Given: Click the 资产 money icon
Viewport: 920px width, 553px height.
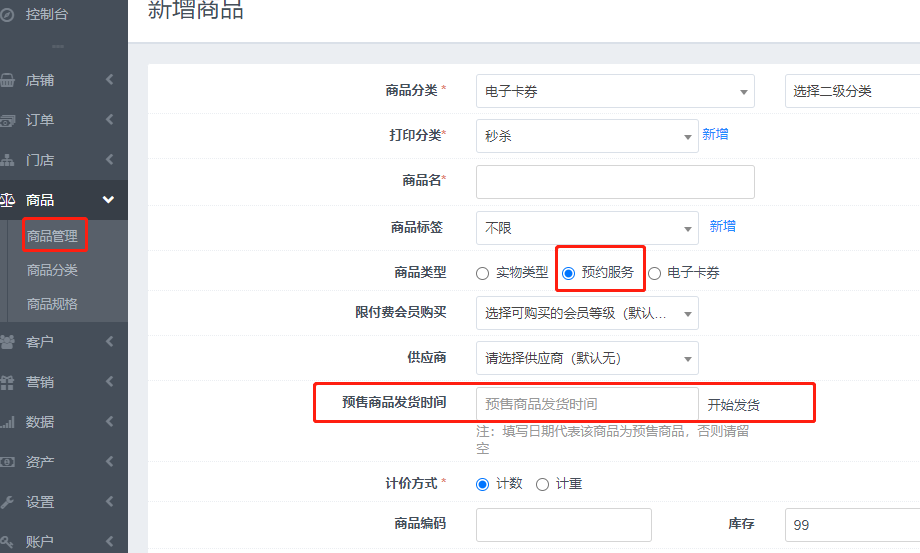Looking at the screenshot, I should (x=7, y=462).
